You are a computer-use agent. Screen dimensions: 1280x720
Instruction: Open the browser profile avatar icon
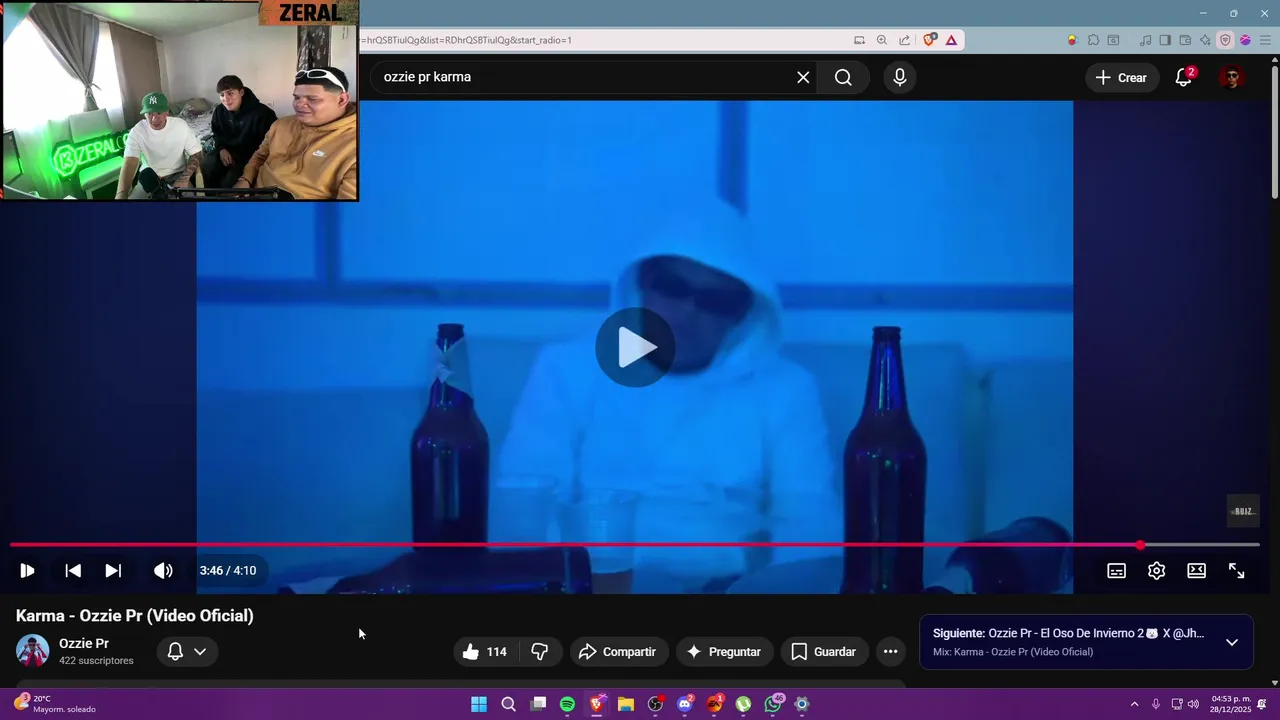point(1245,40)
